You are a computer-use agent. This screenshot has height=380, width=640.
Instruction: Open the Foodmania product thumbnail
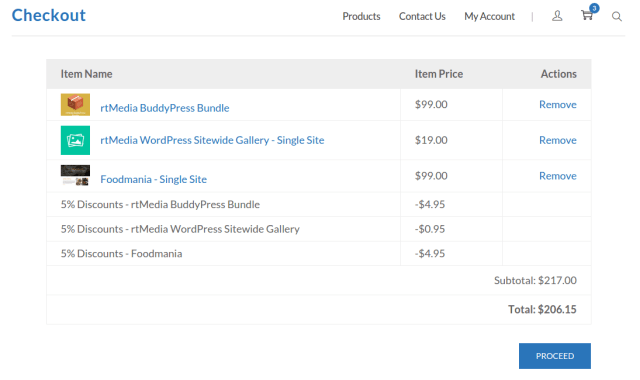click(76, 176)
